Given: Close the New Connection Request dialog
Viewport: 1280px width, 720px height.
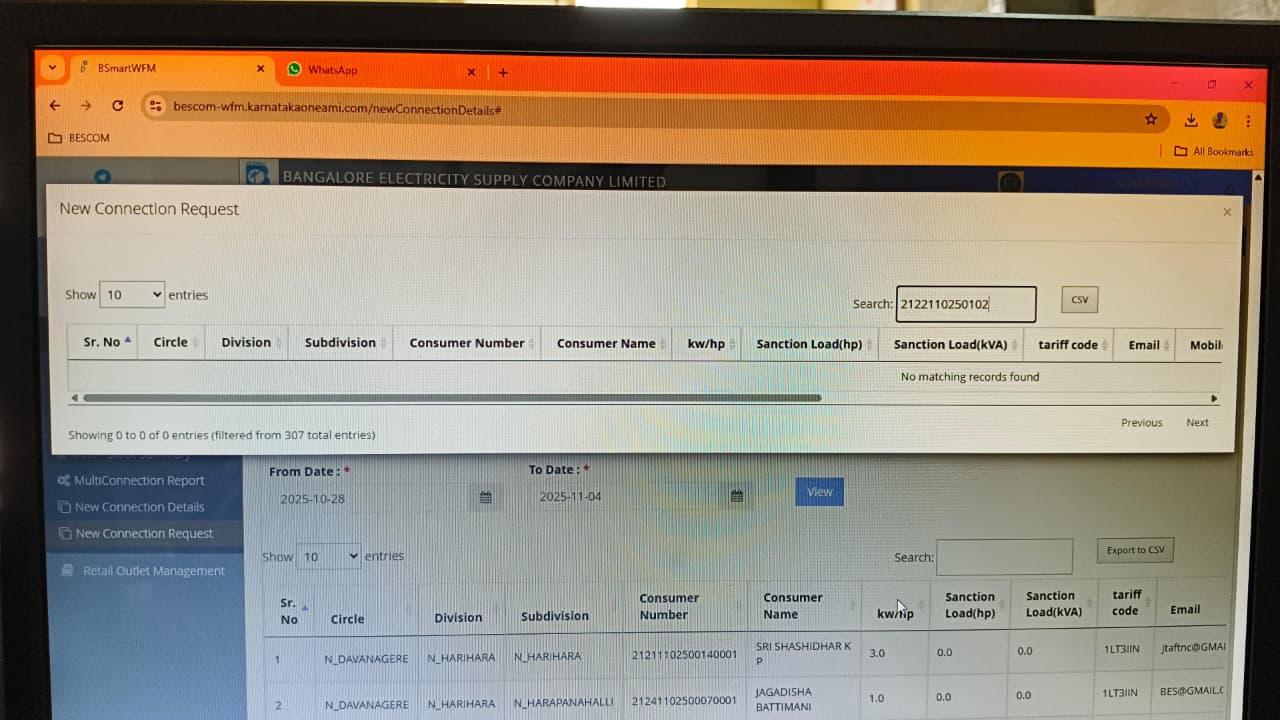Looking at the screenshot, I should click(x=1227, y=212).
